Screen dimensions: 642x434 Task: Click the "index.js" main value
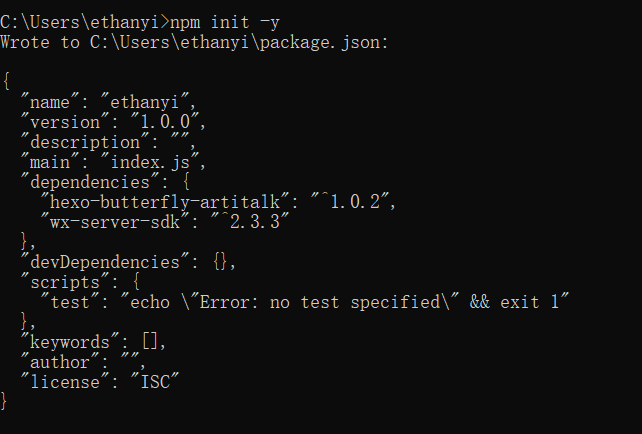click(x=150, y=163)
